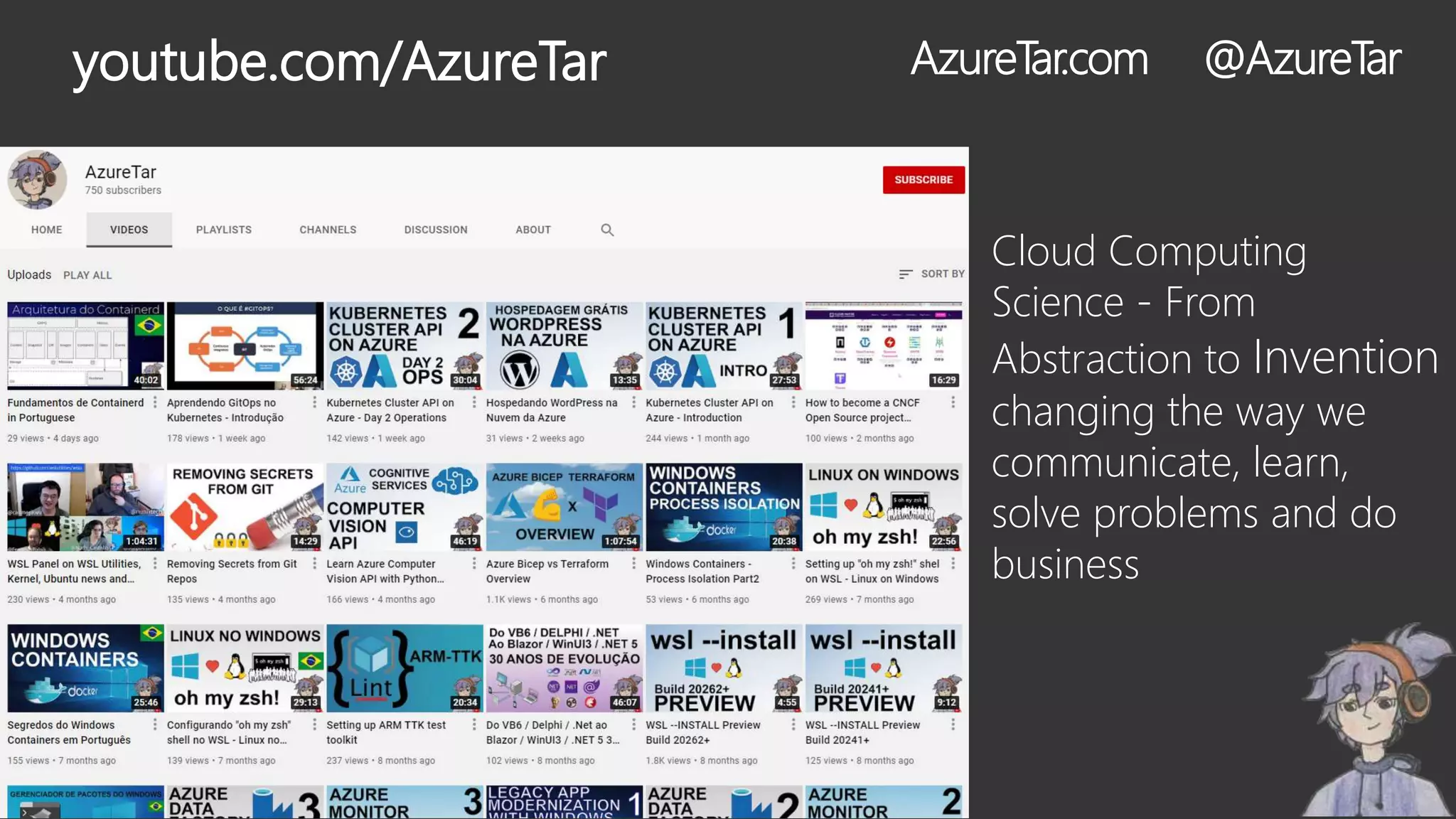Open three-dot menu for WSL --INSTALL Build 20241+
The width and height of the screenshot is (1456, 819).
click(x=953, y=724)
